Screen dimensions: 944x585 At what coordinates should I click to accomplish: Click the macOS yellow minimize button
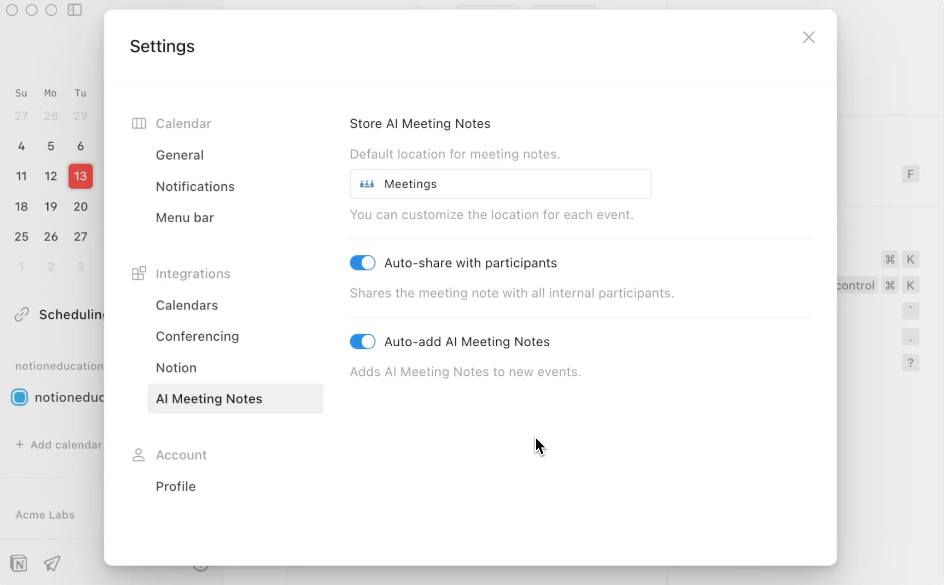32,10
